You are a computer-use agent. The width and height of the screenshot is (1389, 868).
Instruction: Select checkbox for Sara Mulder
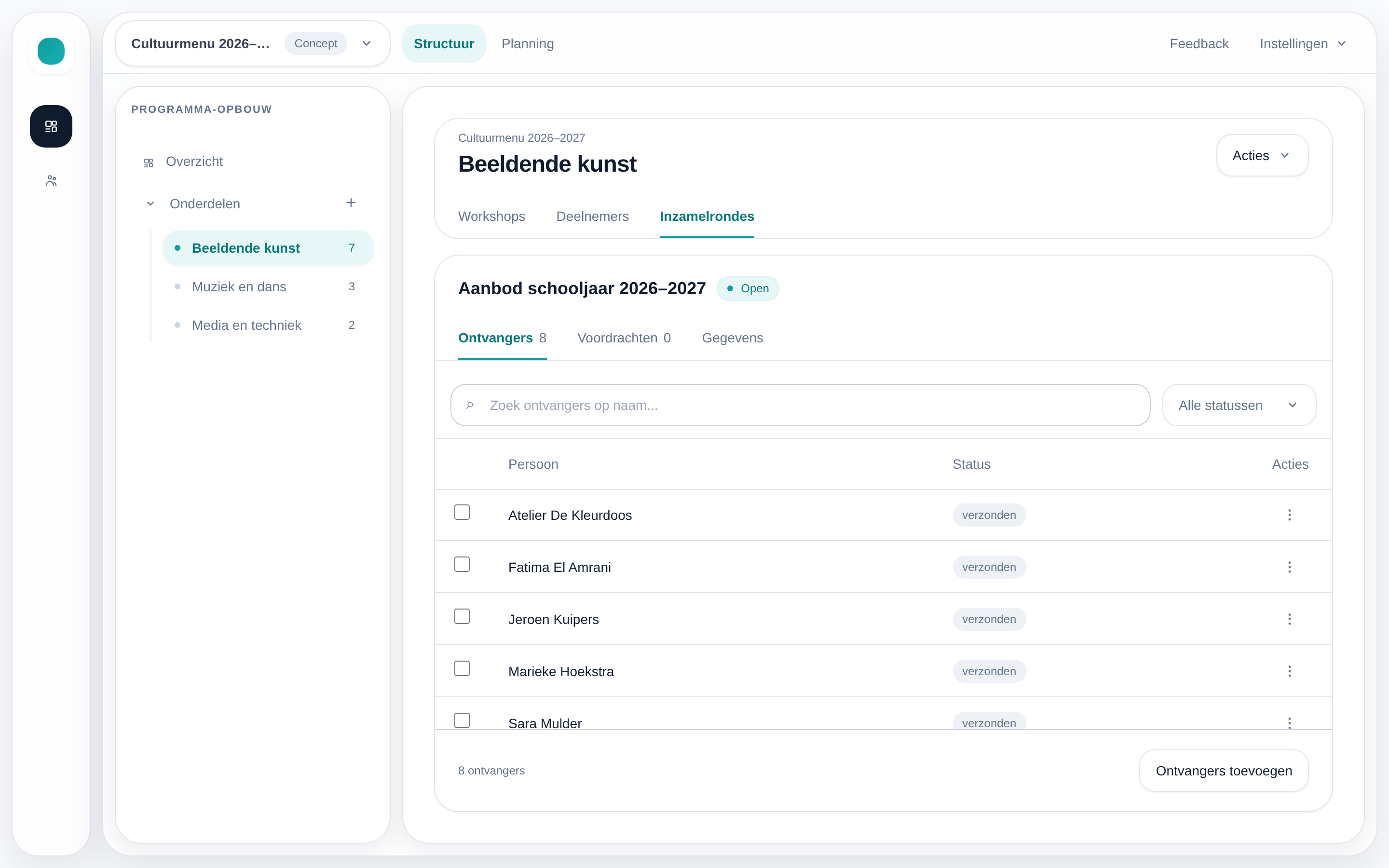[x=462, y=720]
